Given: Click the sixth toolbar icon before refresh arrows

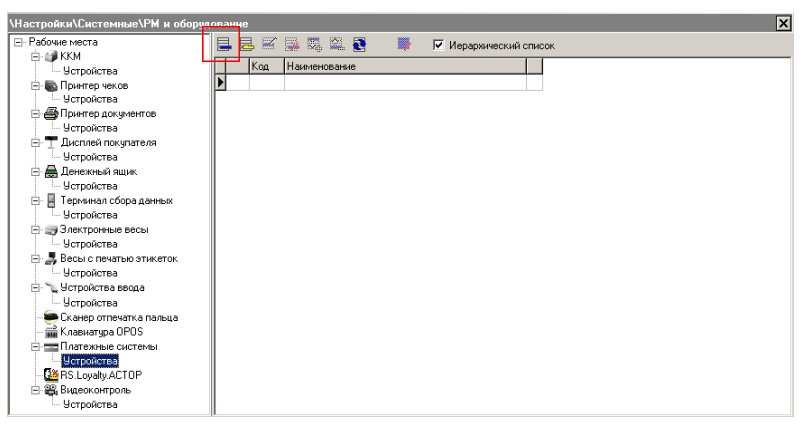Looking at the screenshot, I should pyautogui.click(x=337, y=45).
